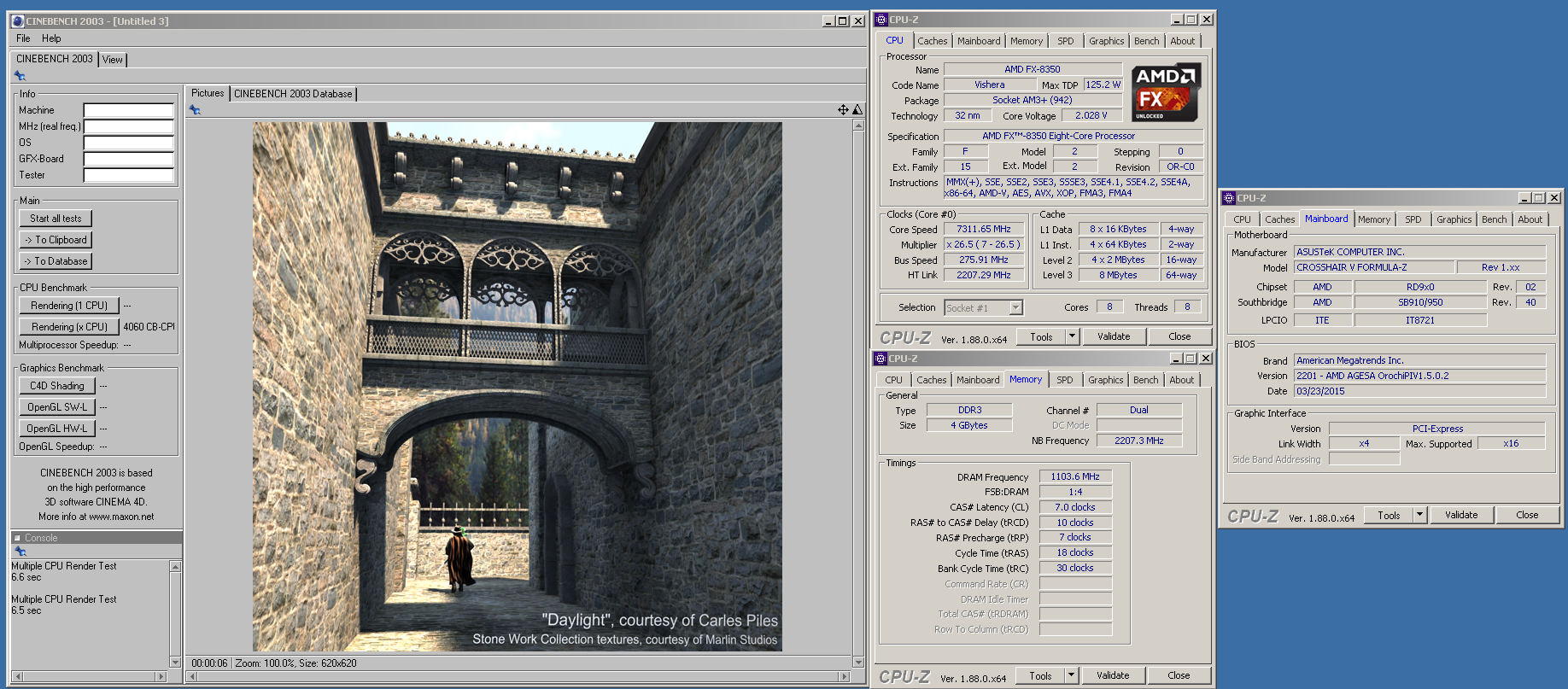Click the Machine input field
The height and width of the screenshot is (689, 1568).
tap(129, 110)
